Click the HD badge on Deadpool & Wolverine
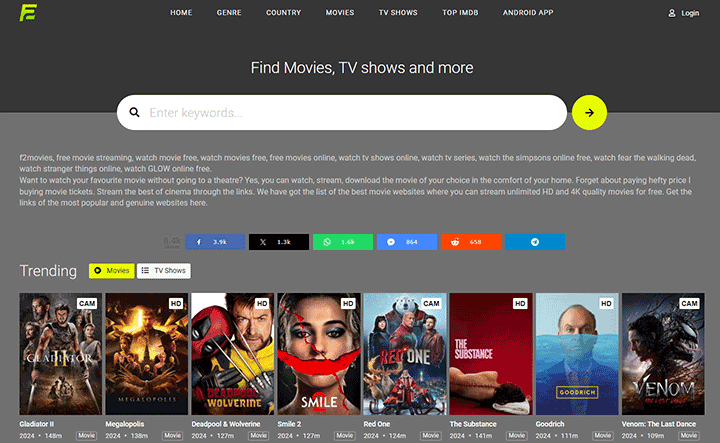 point(262,303)
